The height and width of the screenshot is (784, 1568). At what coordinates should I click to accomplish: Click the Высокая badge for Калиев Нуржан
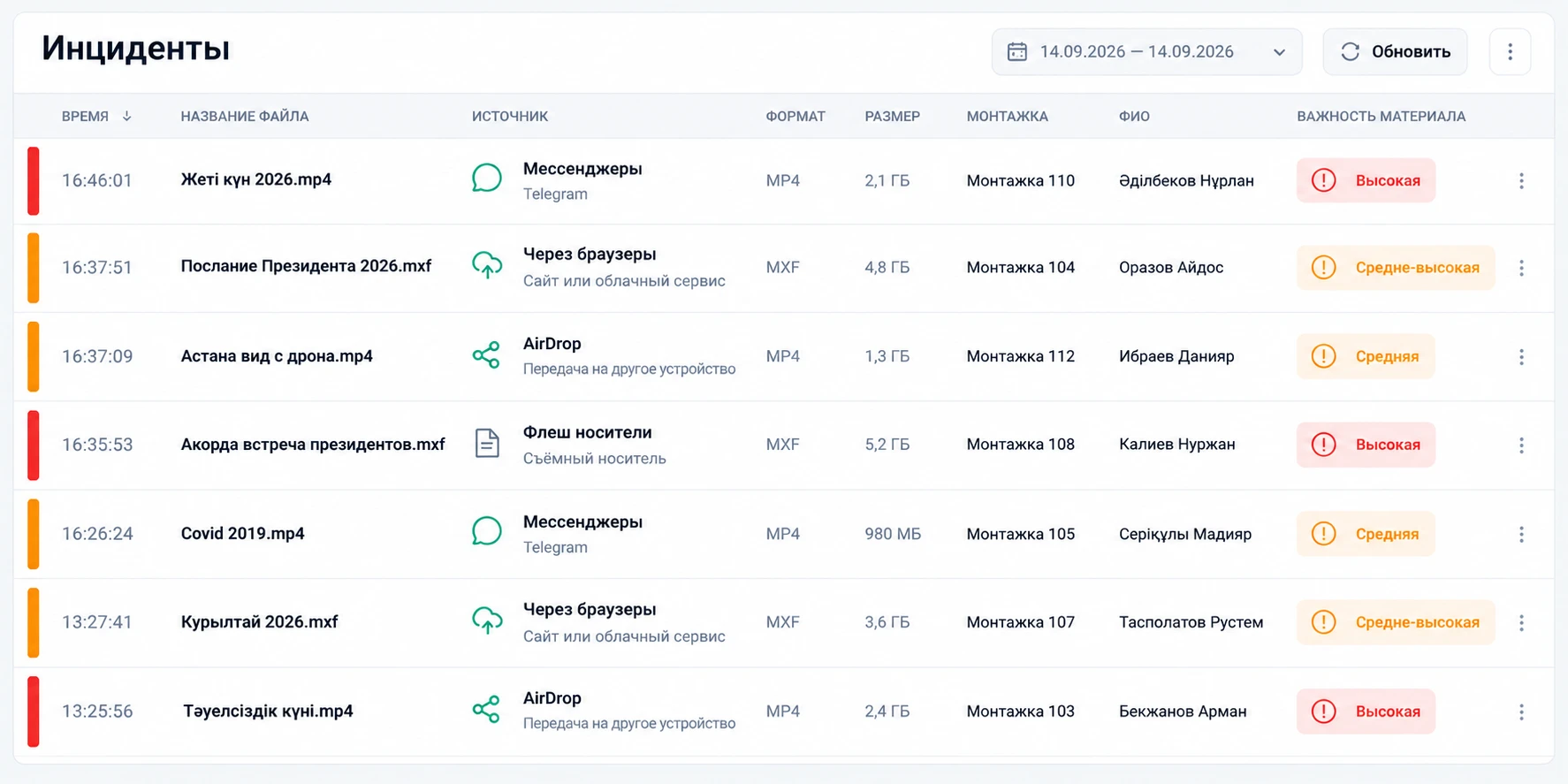pos(1366,445)
